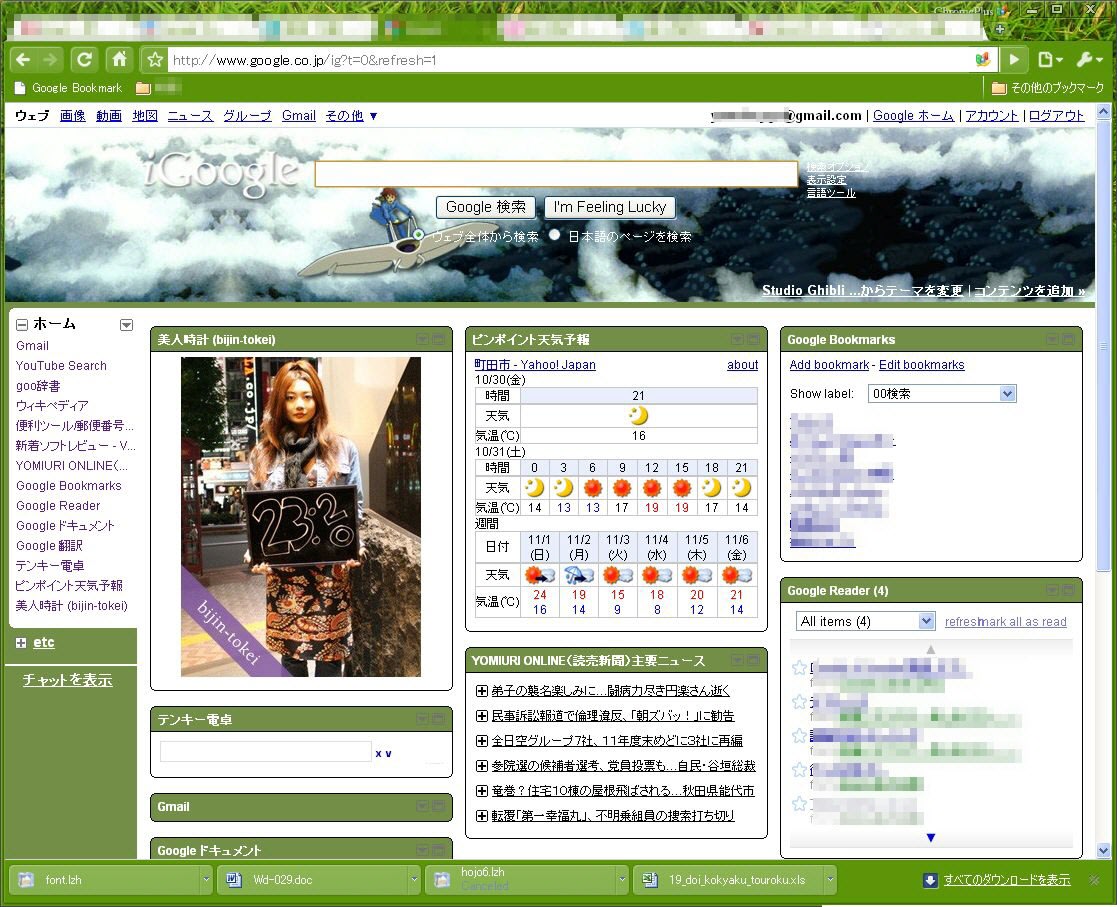
Task: Click the browser Back arrow button
Action: pos(23,59)
